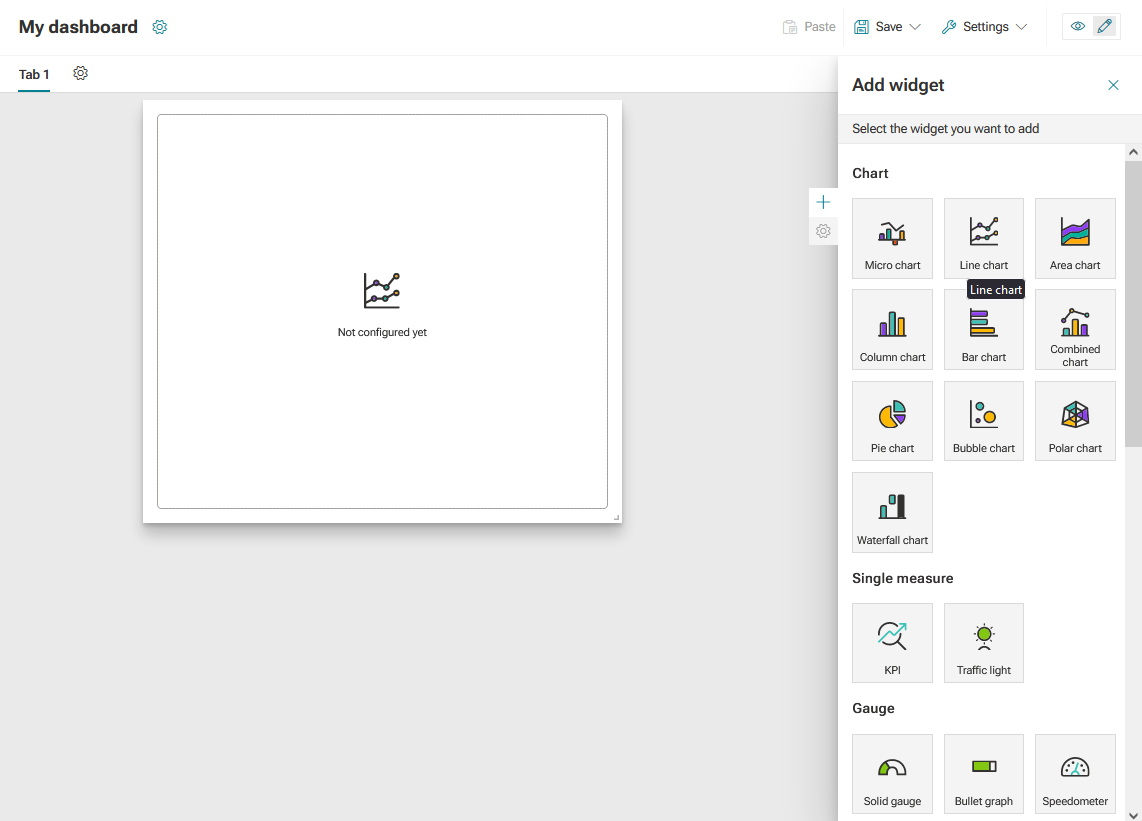1142x821 pixels.
Task: Click the widget resize handle corner
Action: pyautogui.click(x=616, y=517)
